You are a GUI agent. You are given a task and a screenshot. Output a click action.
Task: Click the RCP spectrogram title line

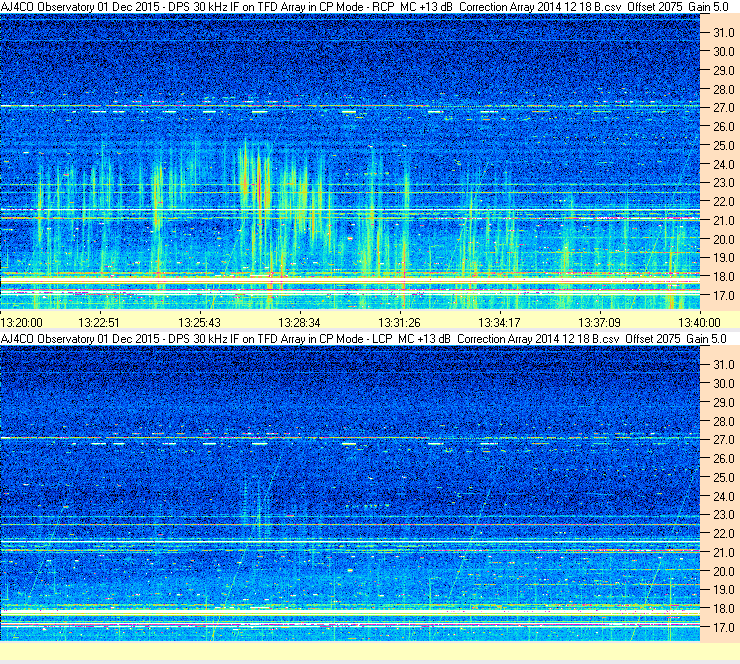[x=364, y=7]
